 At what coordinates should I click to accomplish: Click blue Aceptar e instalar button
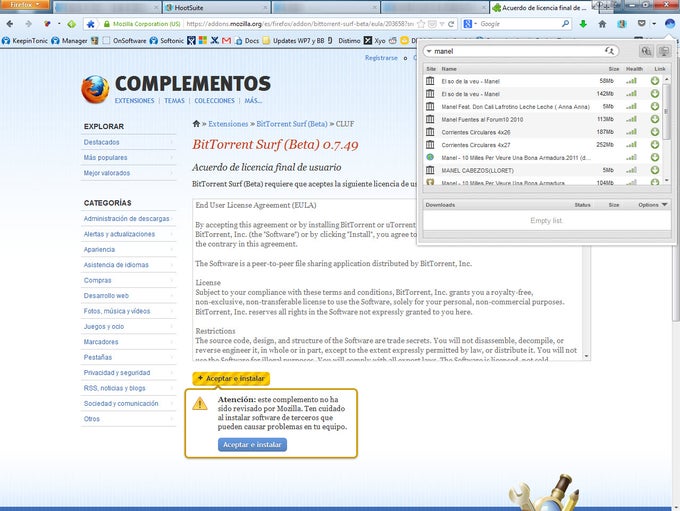(x=252, y=445)
